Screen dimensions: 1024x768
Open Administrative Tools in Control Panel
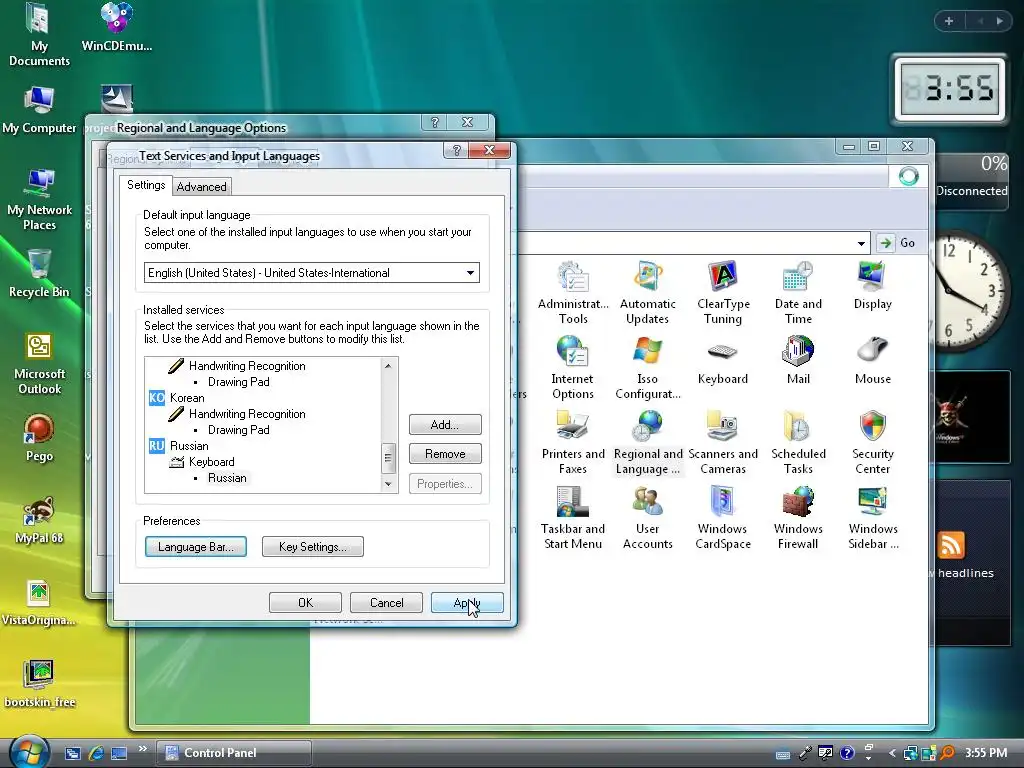point(573,293)
